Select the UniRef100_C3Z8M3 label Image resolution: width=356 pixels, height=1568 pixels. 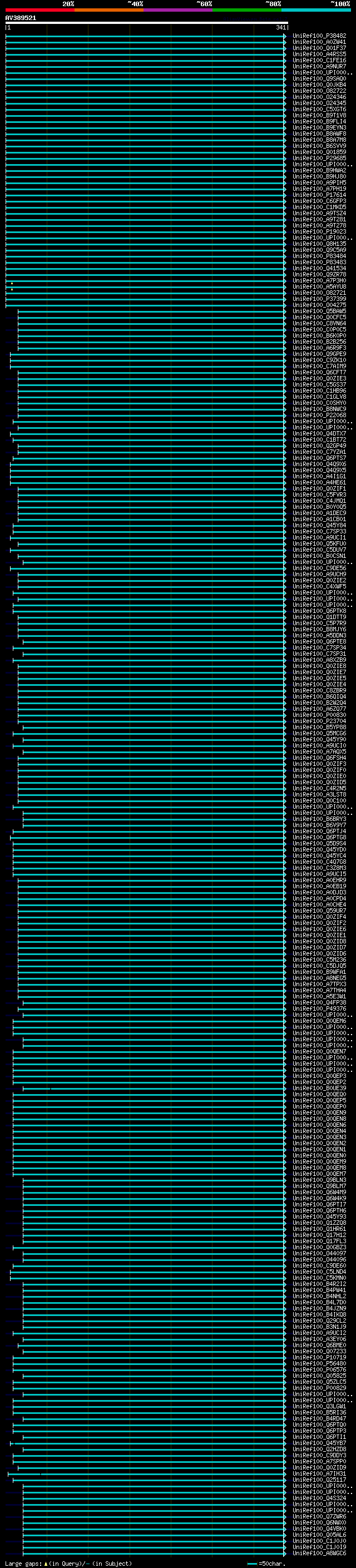(x=319, y=867)
